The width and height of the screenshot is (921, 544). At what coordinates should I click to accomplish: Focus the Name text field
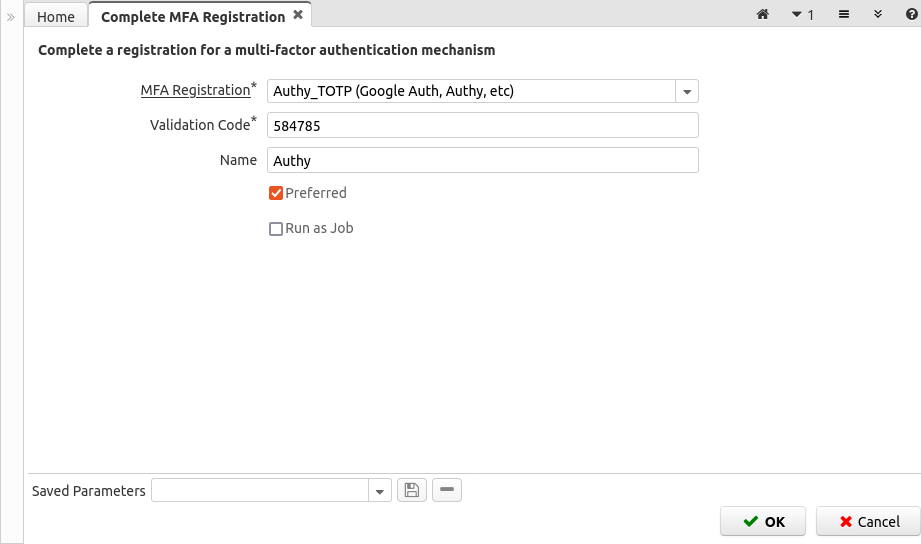482,161
